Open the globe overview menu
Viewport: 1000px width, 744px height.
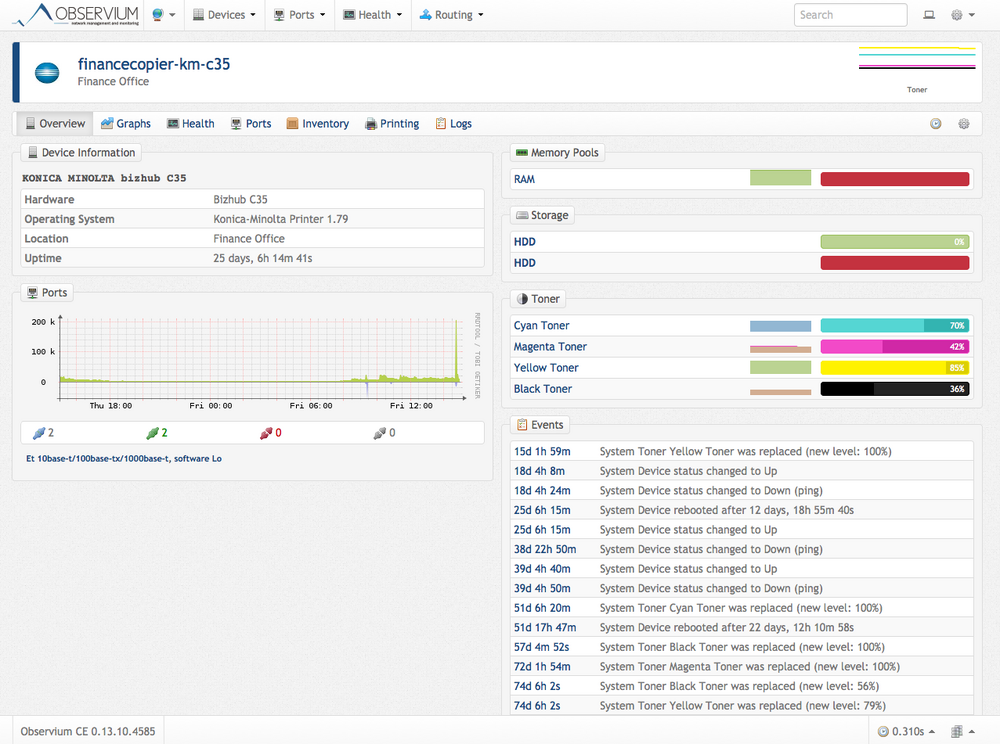(163, 15)
